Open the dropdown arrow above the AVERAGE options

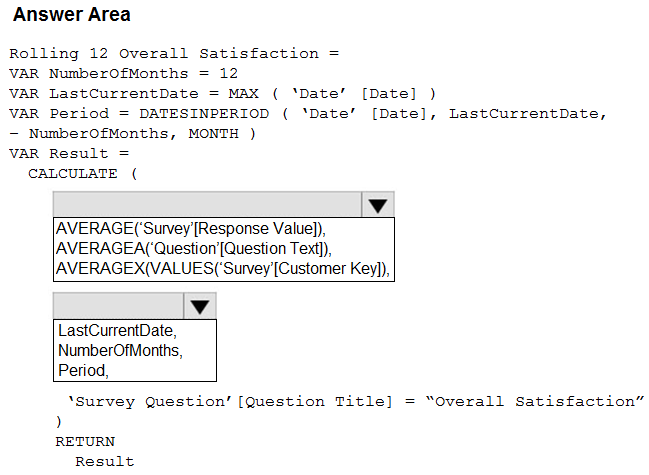377,205
